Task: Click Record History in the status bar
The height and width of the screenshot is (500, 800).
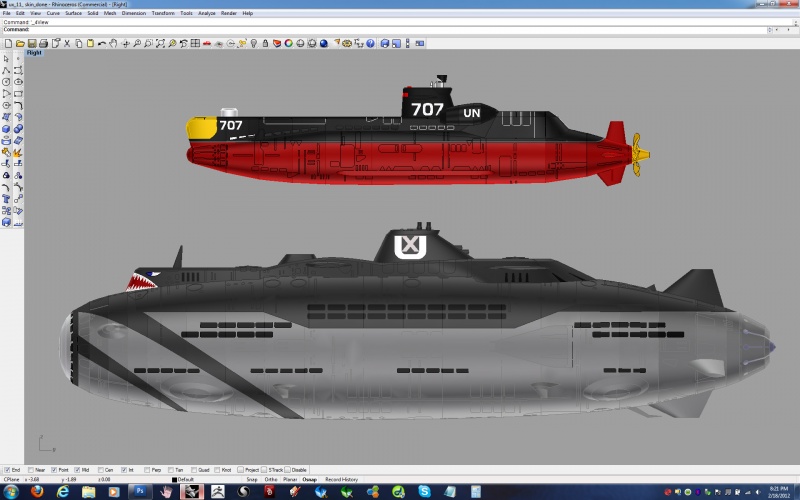Action: tap(341, 480)
